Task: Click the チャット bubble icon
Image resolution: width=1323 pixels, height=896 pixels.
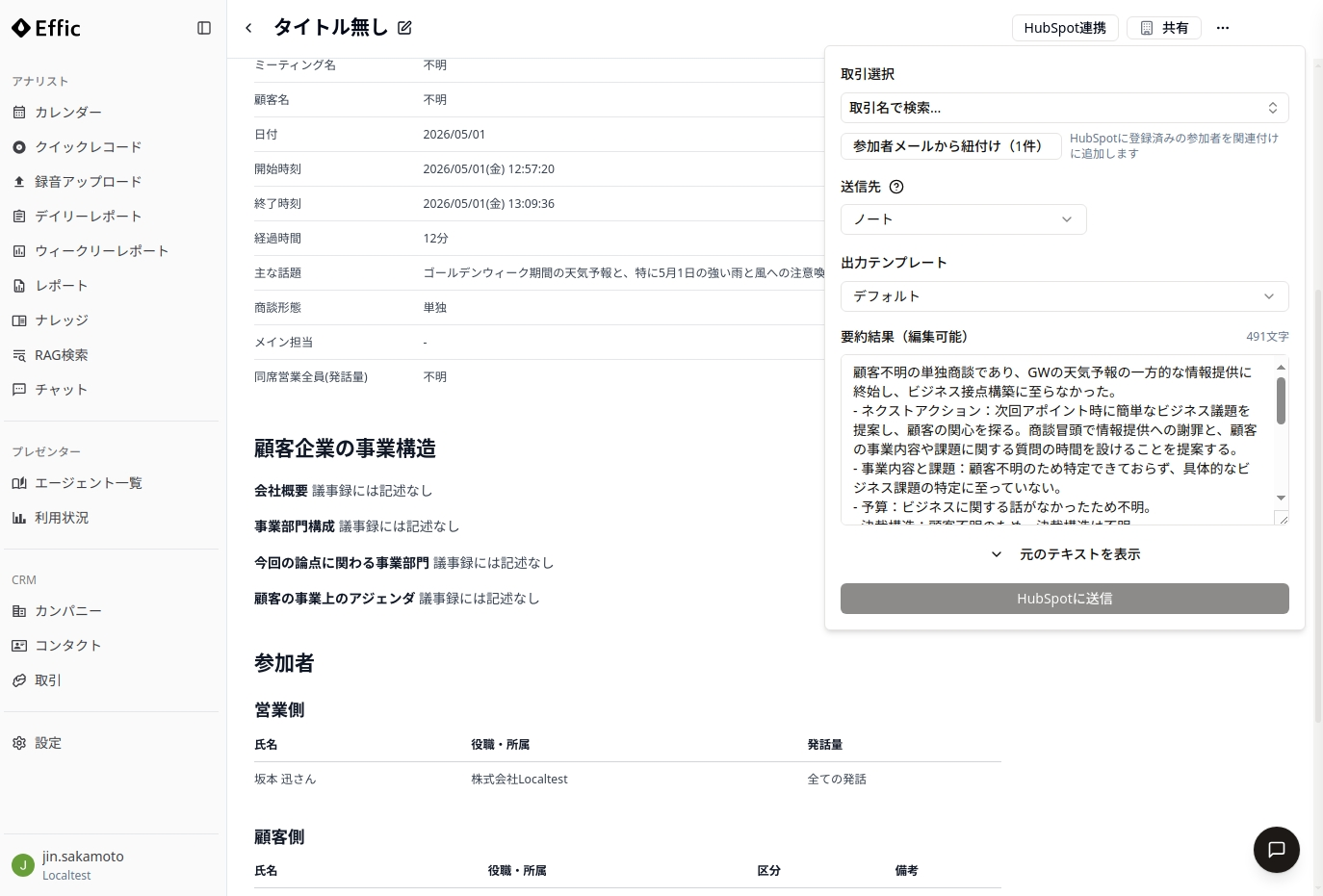Action: click(x=19, y=390)
